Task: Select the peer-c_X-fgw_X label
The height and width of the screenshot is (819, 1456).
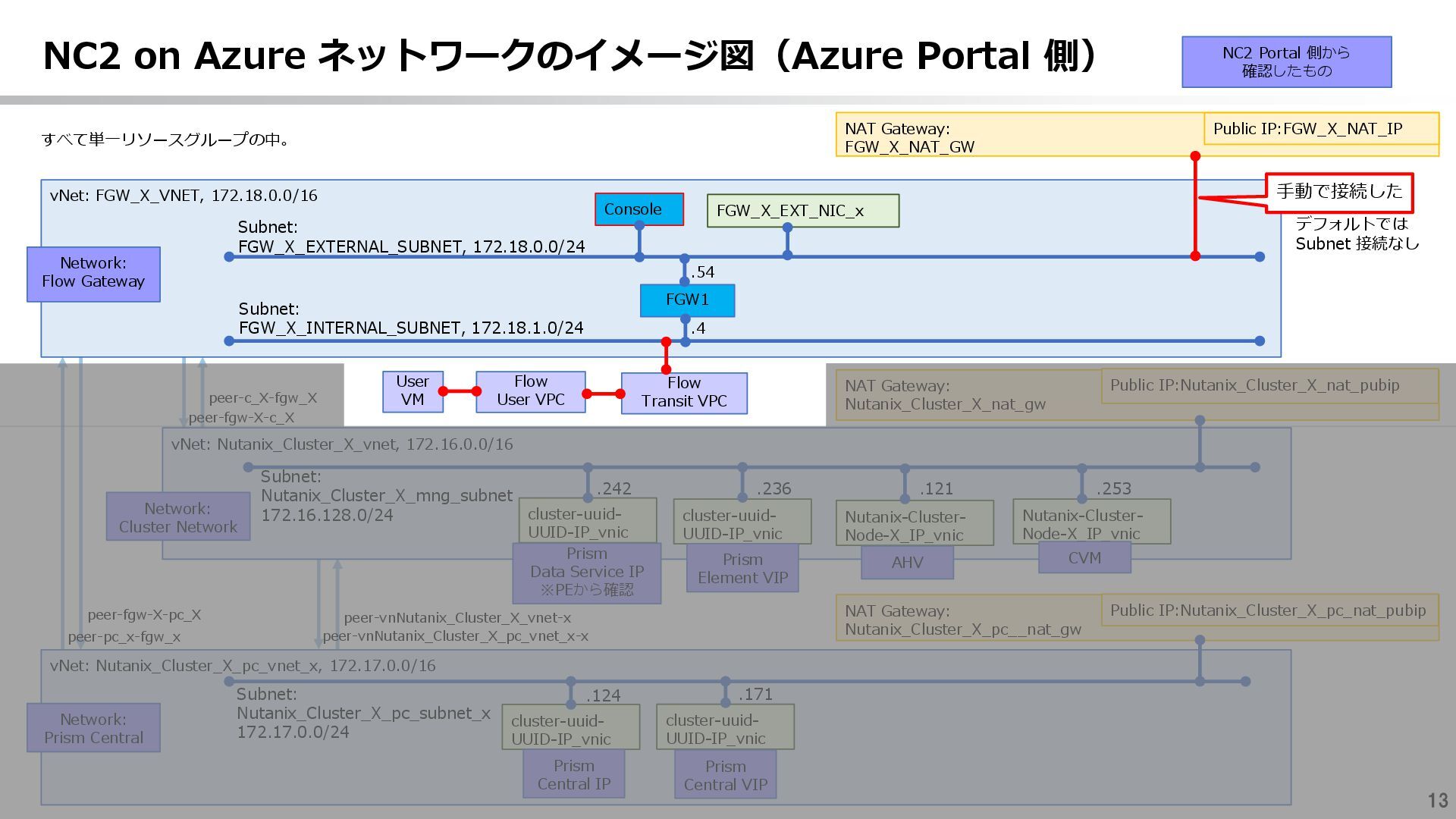Action: click(x=263, y=397)
